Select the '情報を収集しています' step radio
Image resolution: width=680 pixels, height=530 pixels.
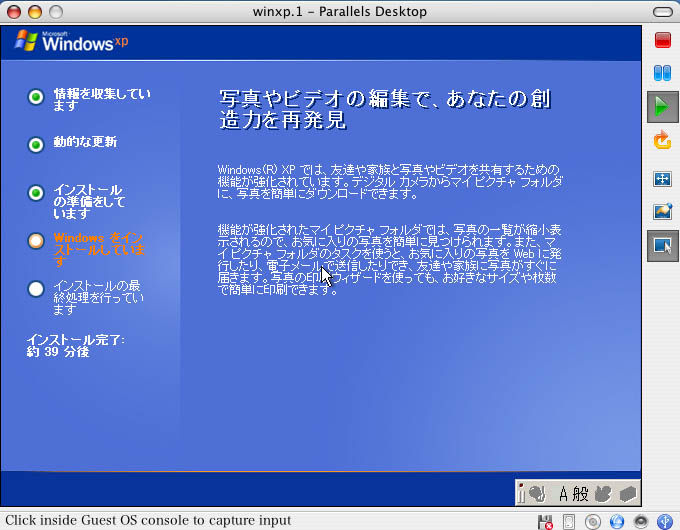pyautogui.click(x=36, y=97)
